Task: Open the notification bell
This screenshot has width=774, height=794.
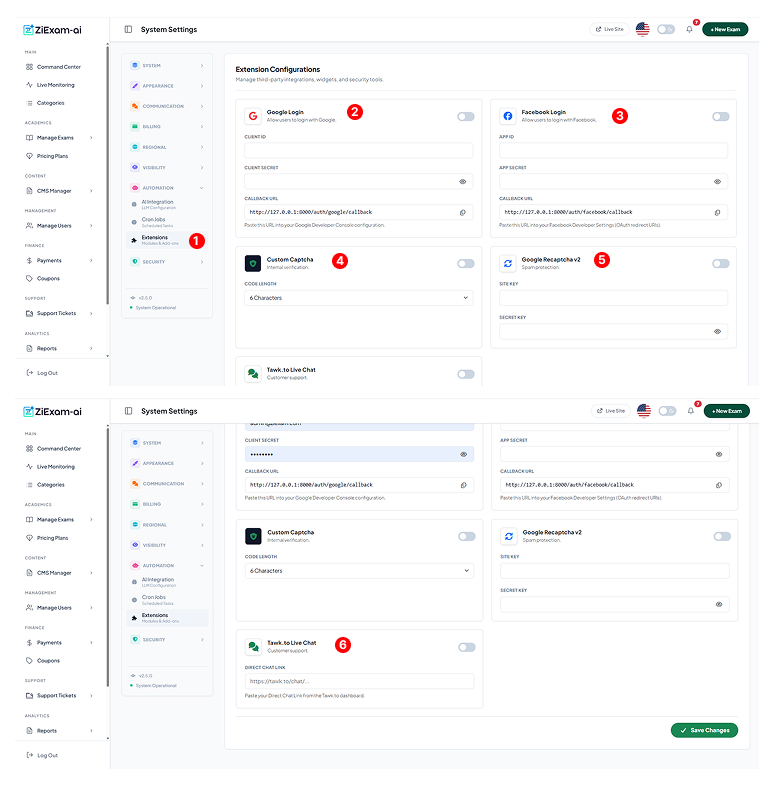Action: (689, 29)
